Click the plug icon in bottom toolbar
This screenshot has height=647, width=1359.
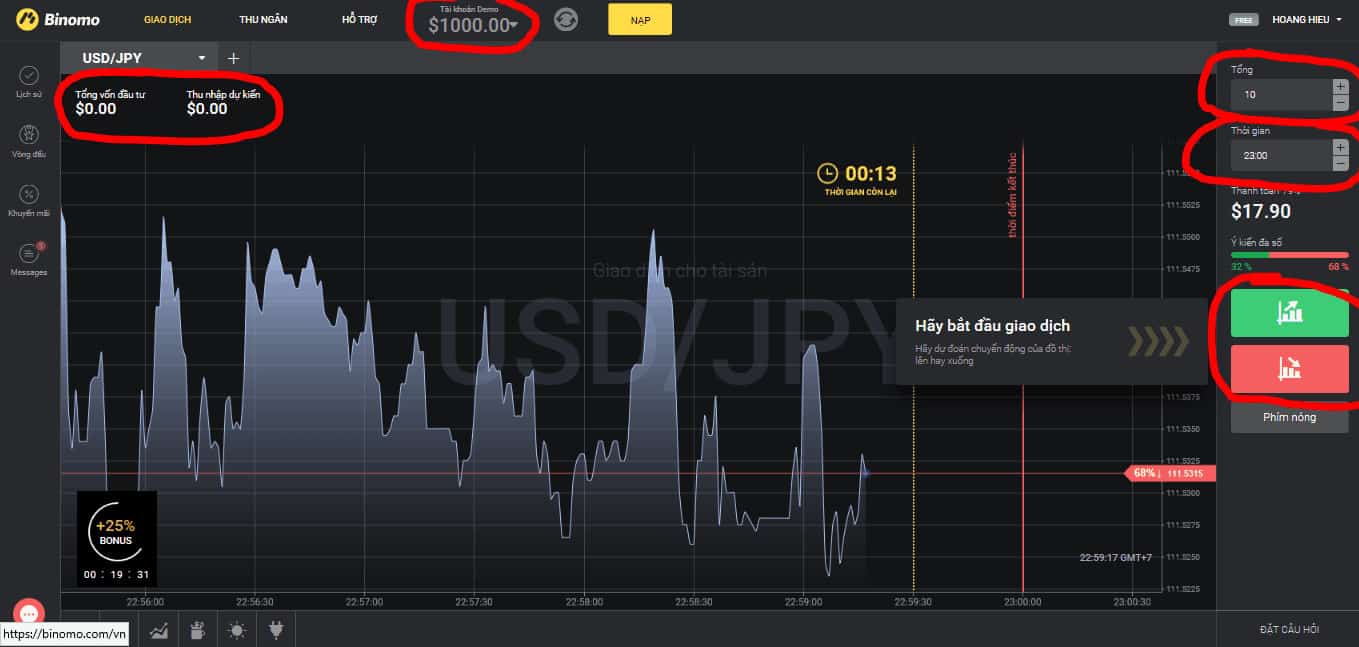pyautogui.click(x=275, y=630)
